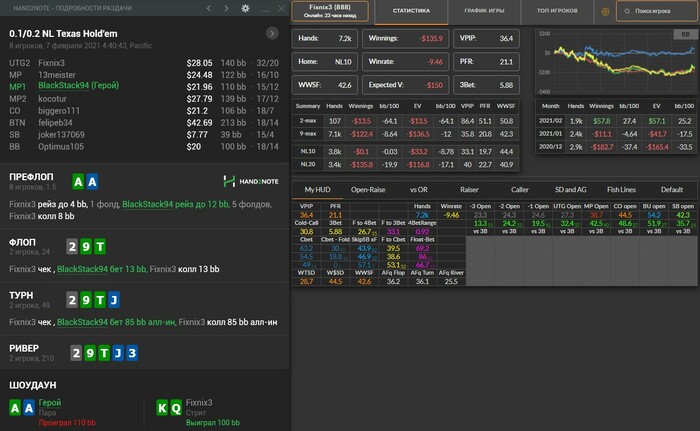This screenshot has height=431, width=700.
Task: Click the winnings graph
Action: pos(616,62)
